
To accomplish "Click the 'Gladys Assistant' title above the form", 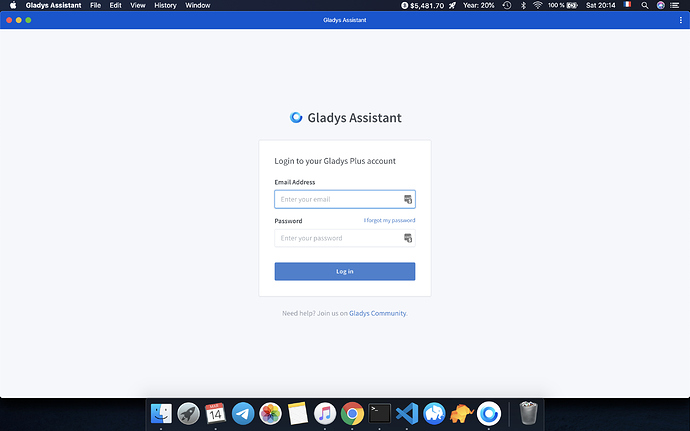I will (x=354, y=118).
